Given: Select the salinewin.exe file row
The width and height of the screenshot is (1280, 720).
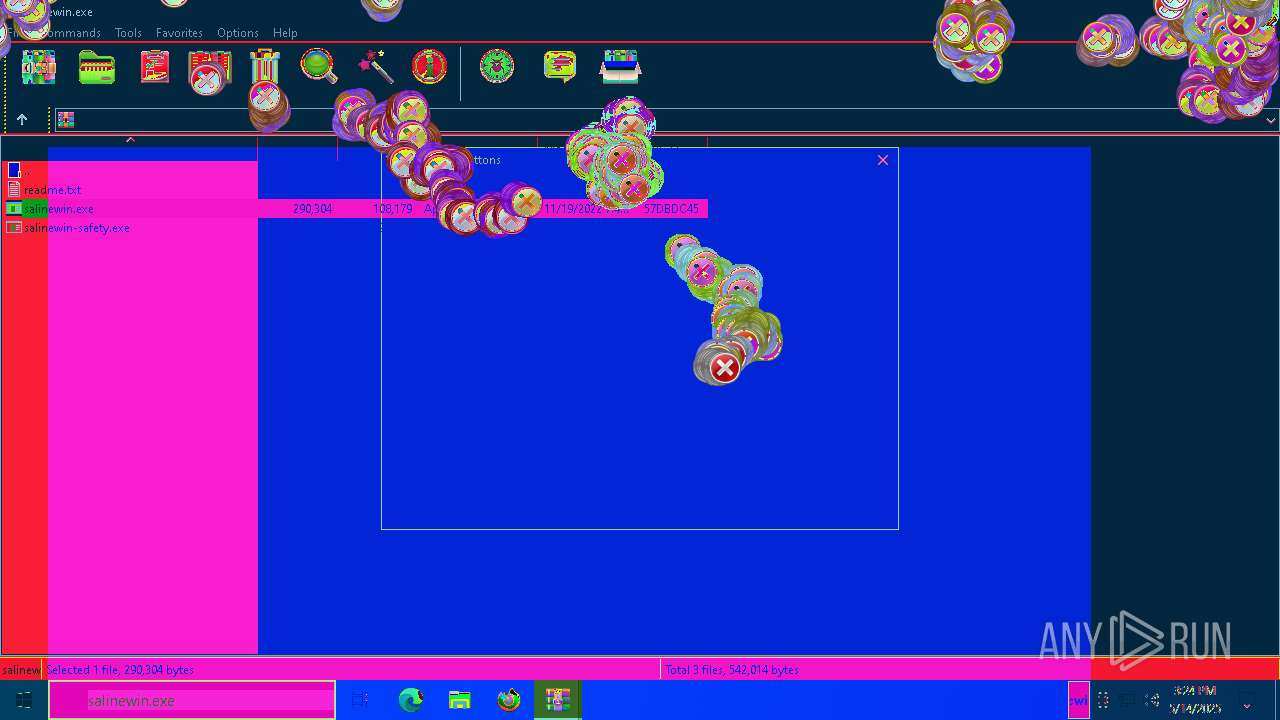Looking at the screenshot, I should pyautogui.click(x=355, y=209).
